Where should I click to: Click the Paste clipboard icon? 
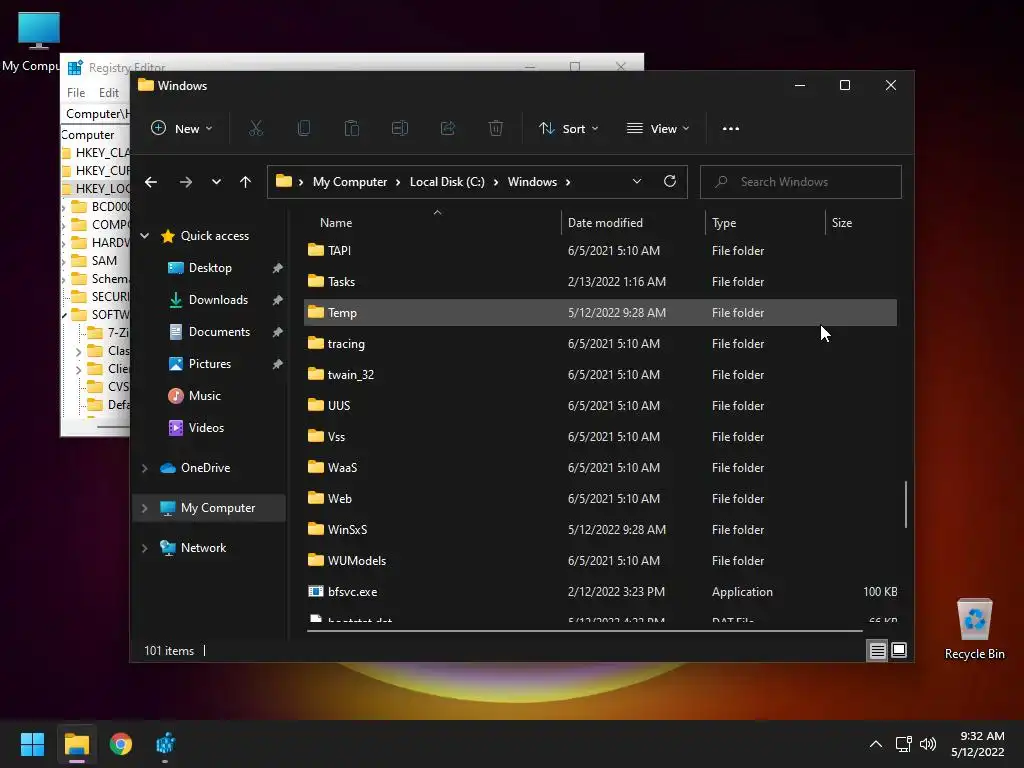click(351, 129)
